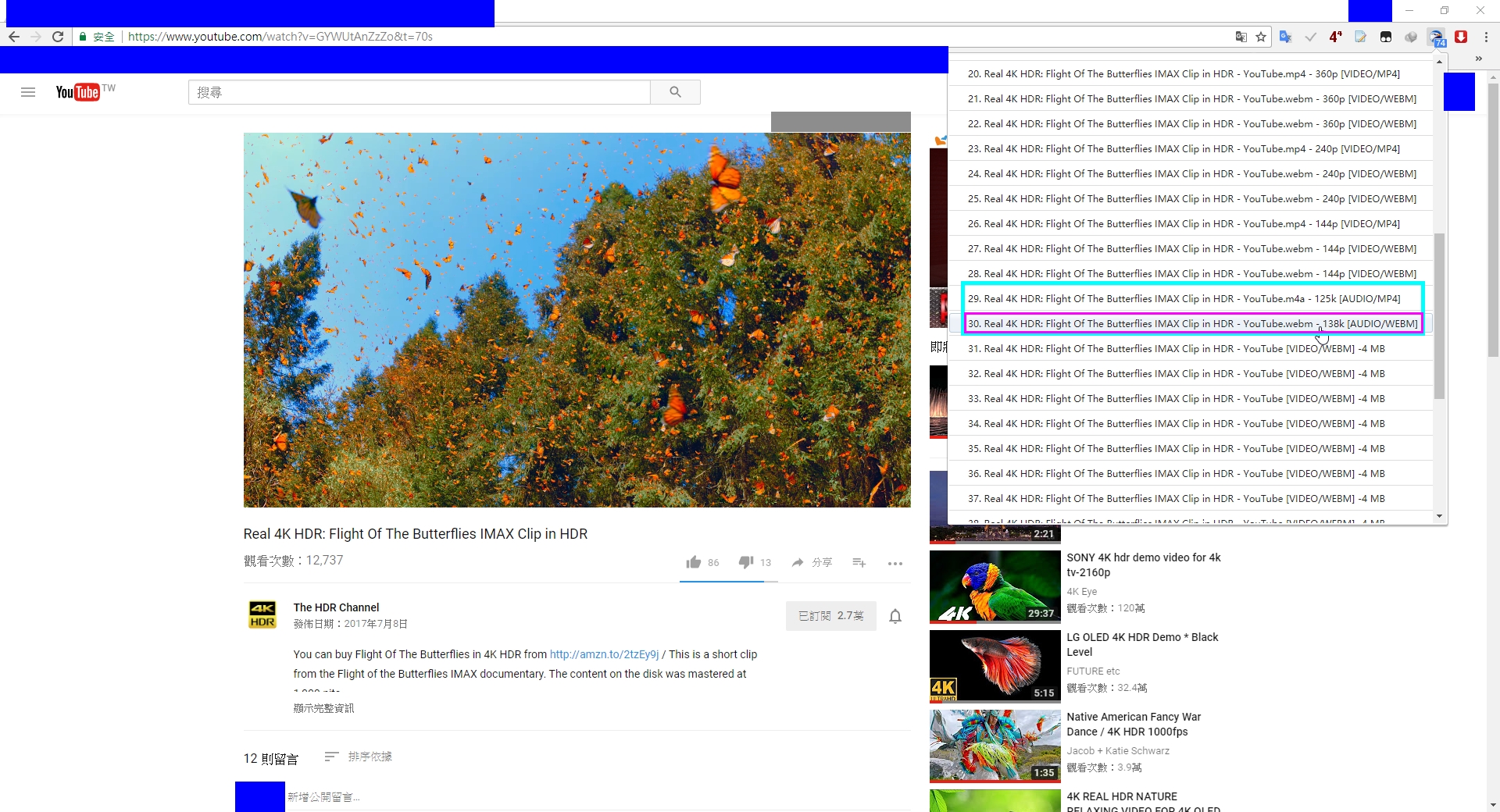Click the search magnifier button
The height and width of the screenshot is (812, 1500).
click(x=675, y=92)
